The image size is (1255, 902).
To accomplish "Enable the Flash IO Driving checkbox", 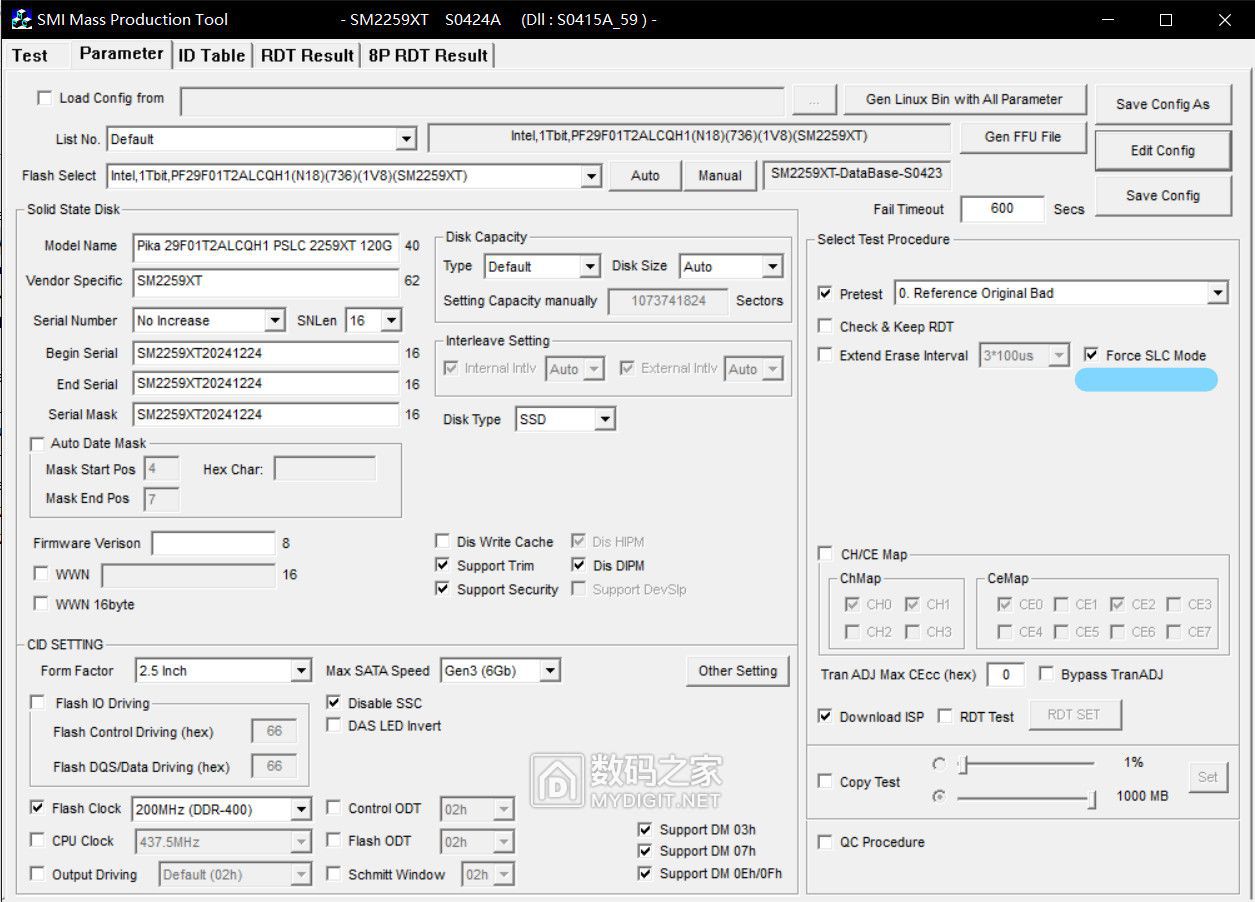I will pos(37,703).
